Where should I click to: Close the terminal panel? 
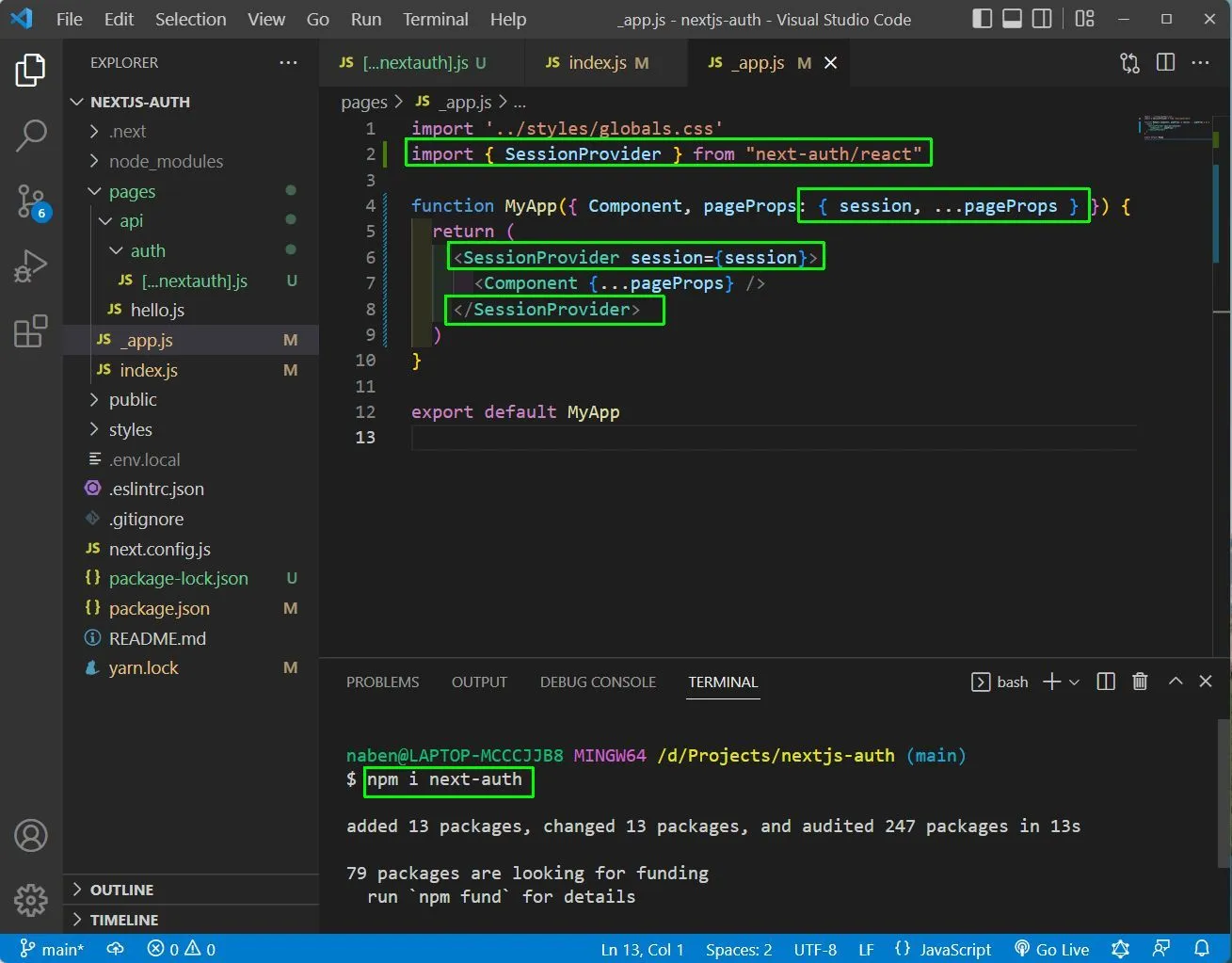click(1205, 681)
